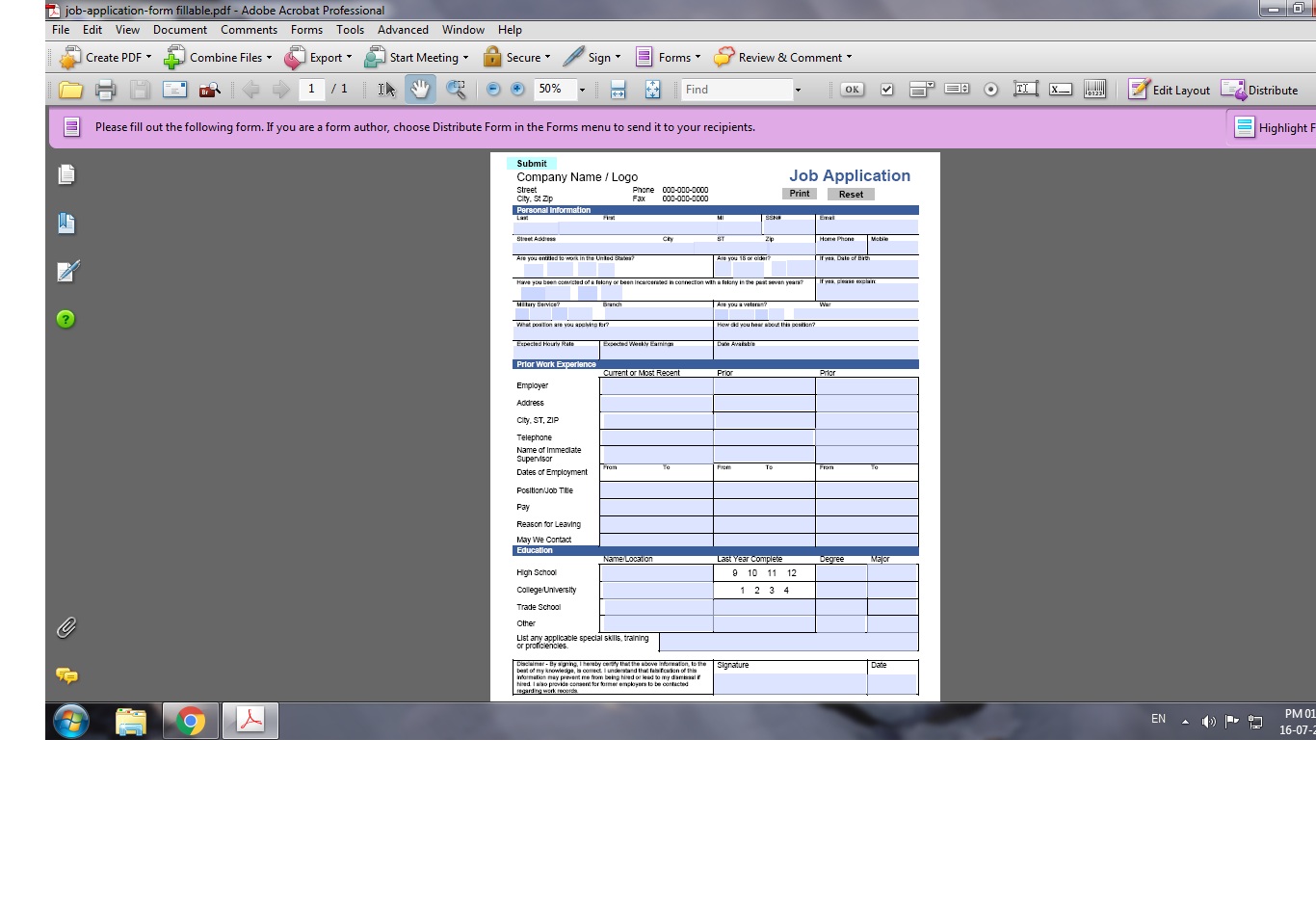Choose the Marquee Zoom tool

tap(456, 90)
